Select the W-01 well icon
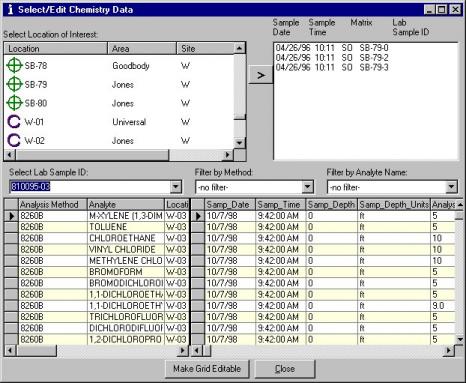466x383 pixels. pos(14,122)
